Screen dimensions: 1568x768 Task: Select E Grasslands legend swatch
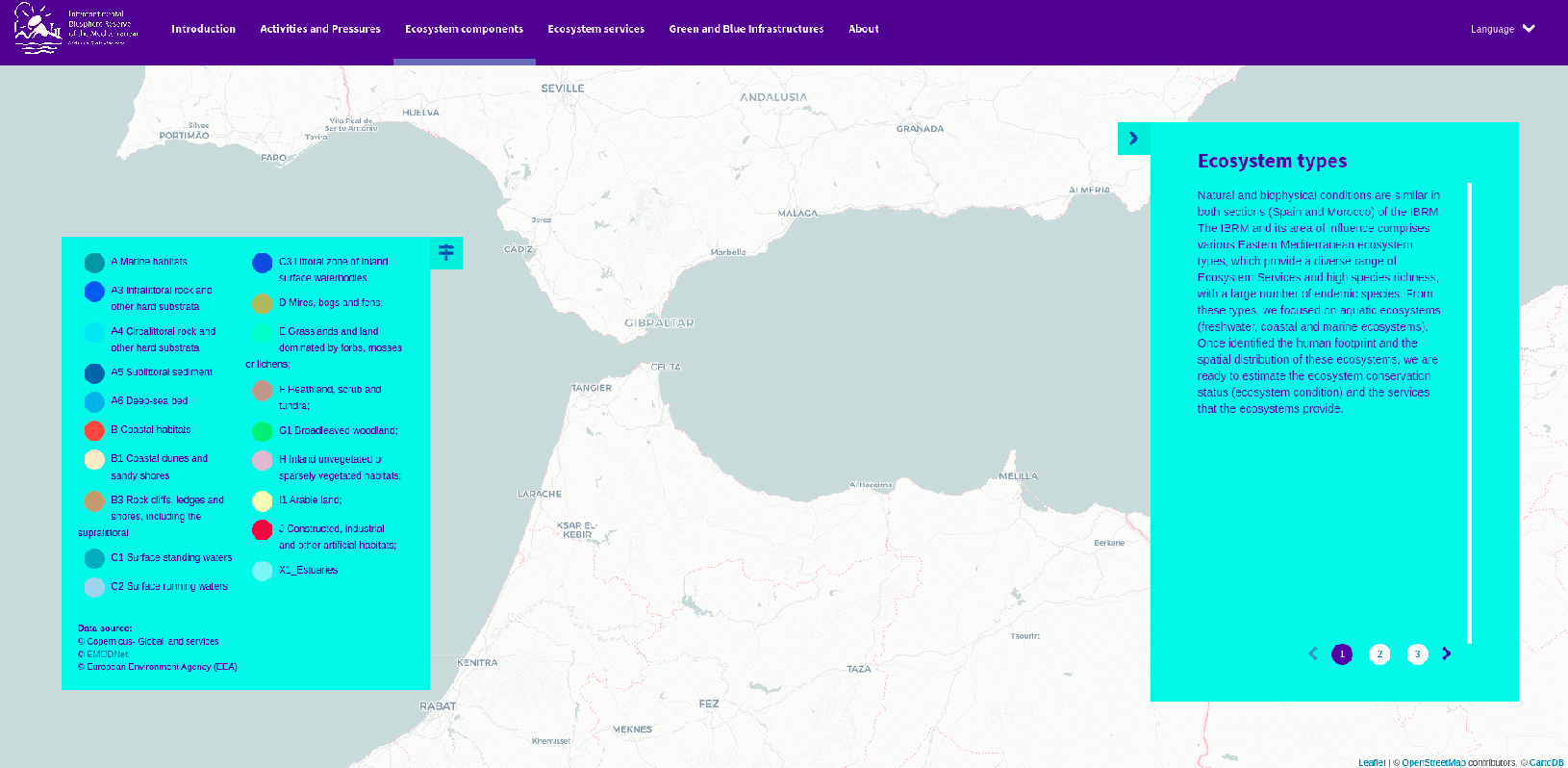tap(263, 332)
